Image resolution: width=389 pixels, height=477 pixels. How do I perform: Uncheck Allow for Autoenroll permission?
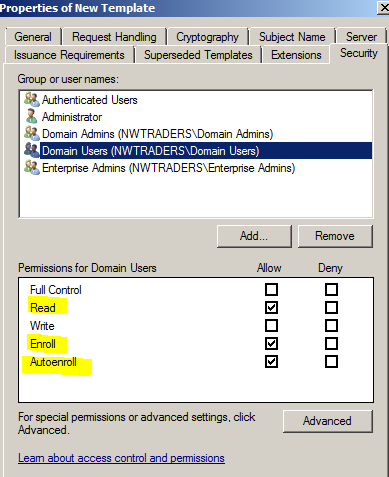(271, 362)
